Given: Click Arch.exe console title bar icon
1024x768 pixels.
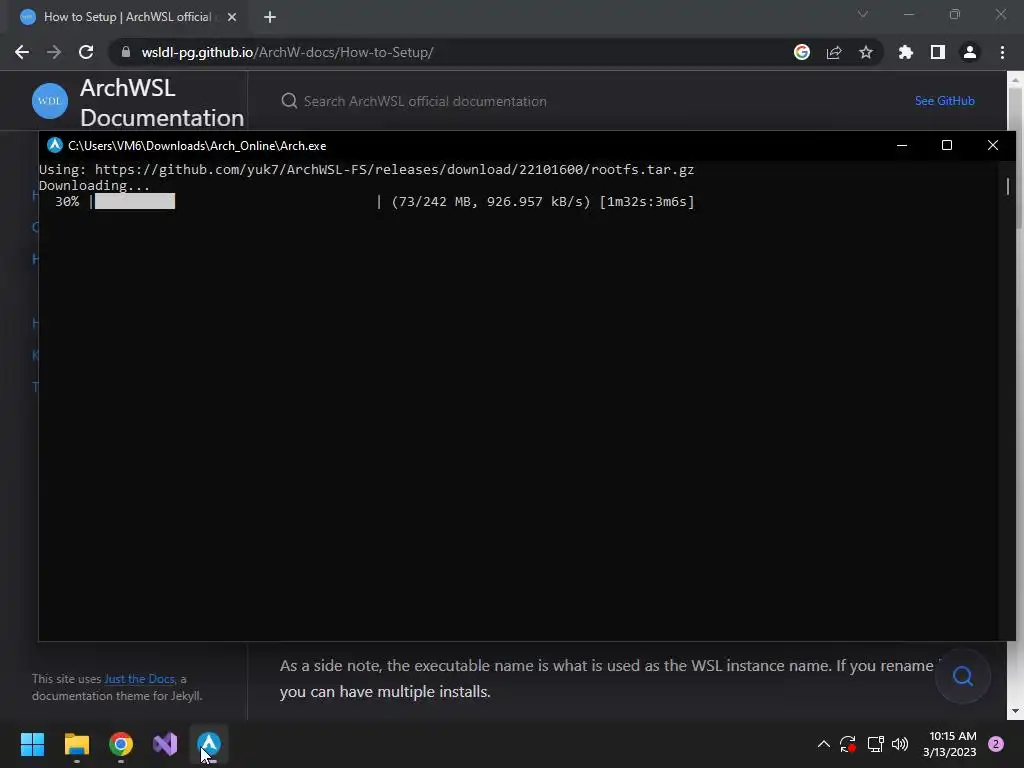Looking at the screenshot, I should point(55,145).
